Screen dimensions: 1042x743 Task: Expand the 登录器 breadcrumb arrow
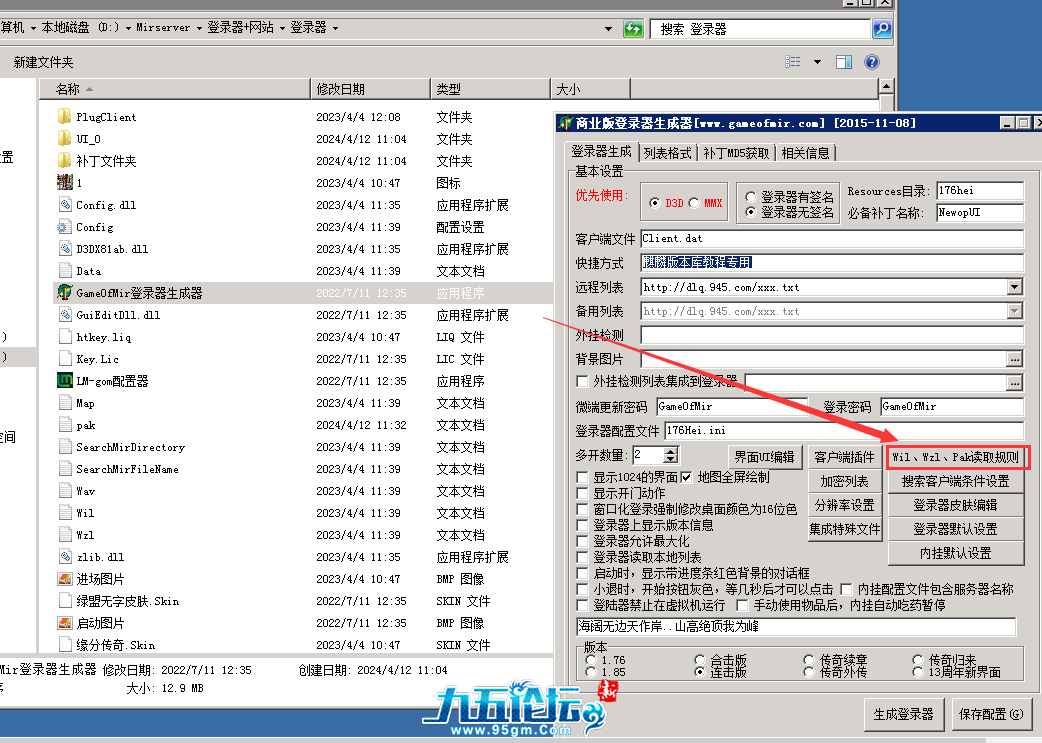coord(335,28)
